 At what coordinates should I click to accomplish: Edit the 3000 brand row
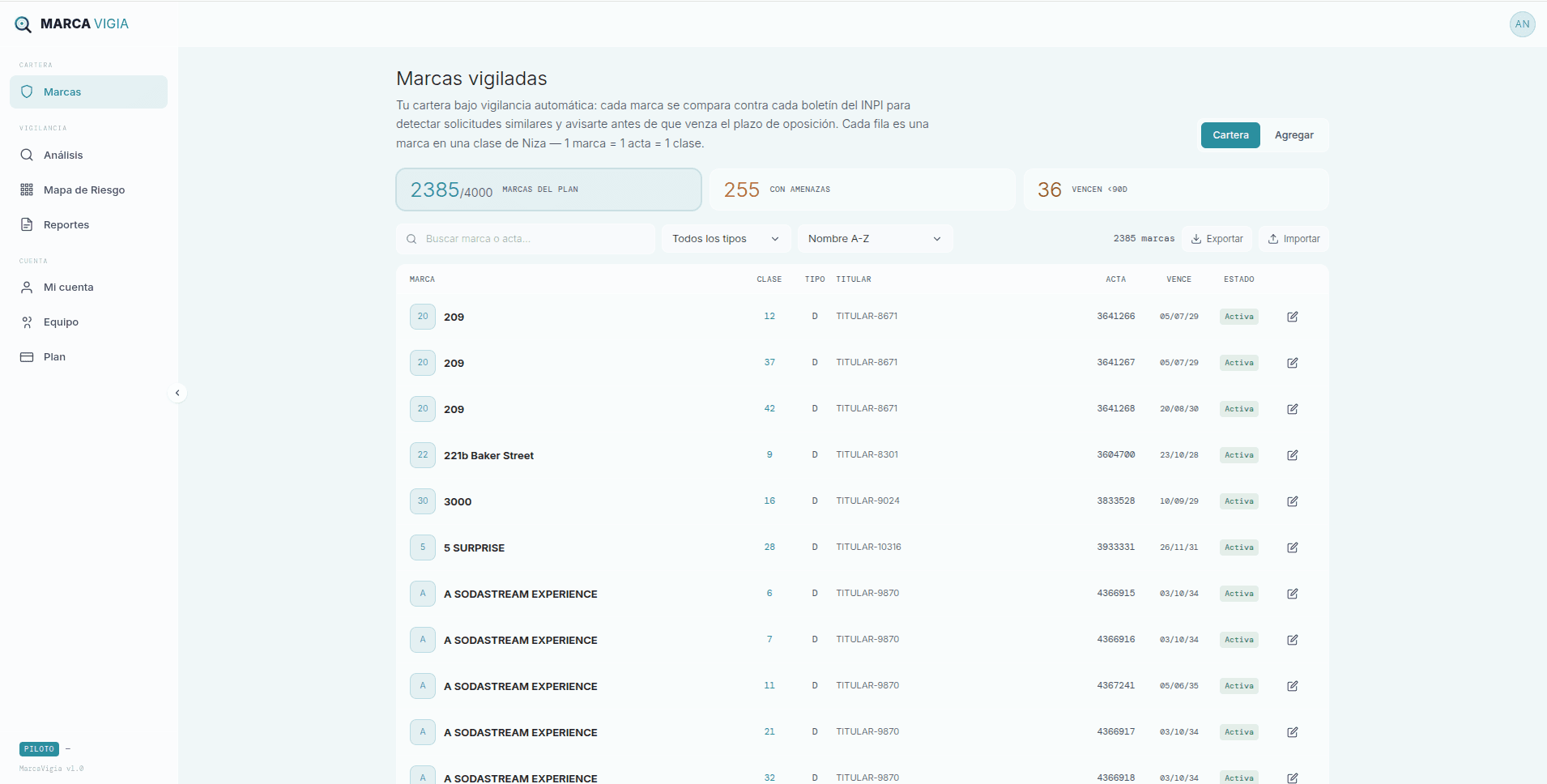tap(1293, 501)
